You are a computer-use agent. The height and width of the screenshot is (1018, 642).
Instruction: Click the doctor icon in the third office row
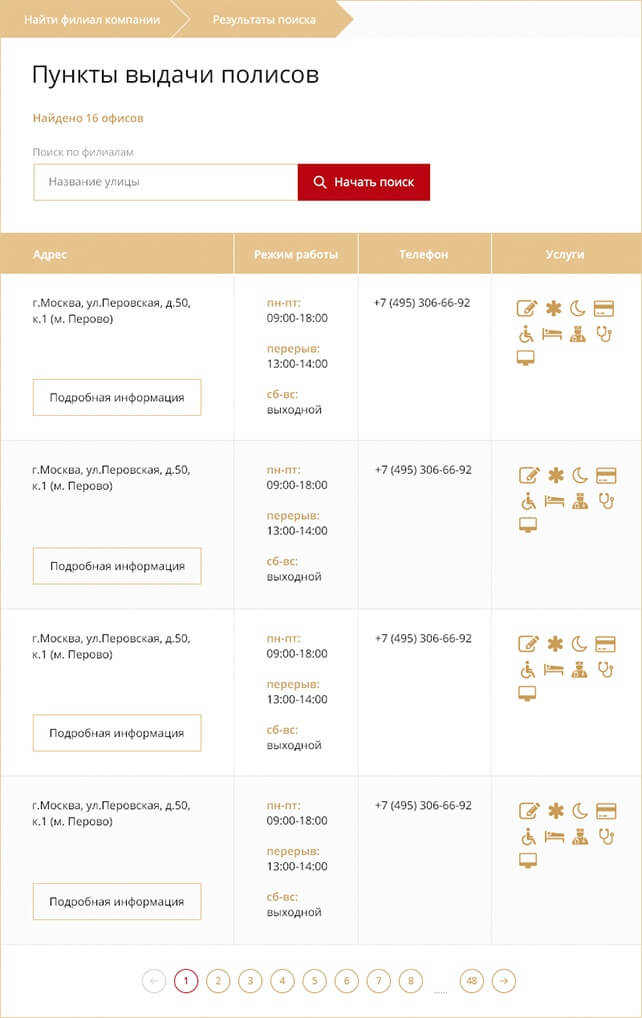pos(579,669)
